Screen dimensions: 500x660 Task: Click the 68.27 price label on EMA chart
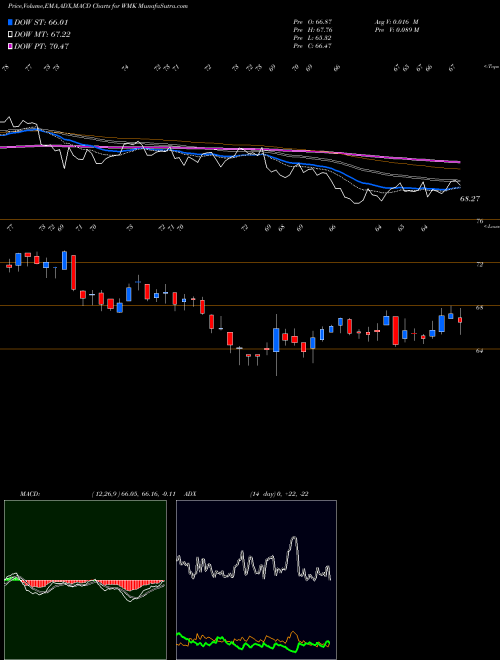pyautogui.click(x=470, y=199)
